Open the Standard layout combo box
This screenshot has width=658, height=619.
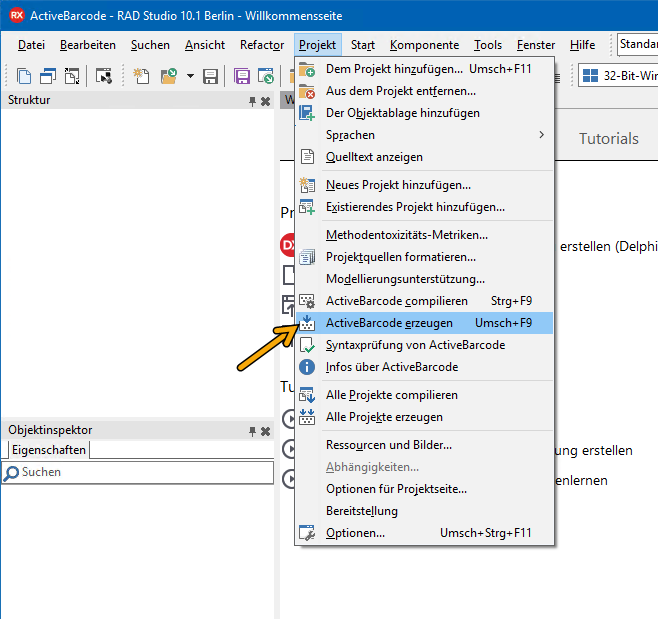point(637,44)
